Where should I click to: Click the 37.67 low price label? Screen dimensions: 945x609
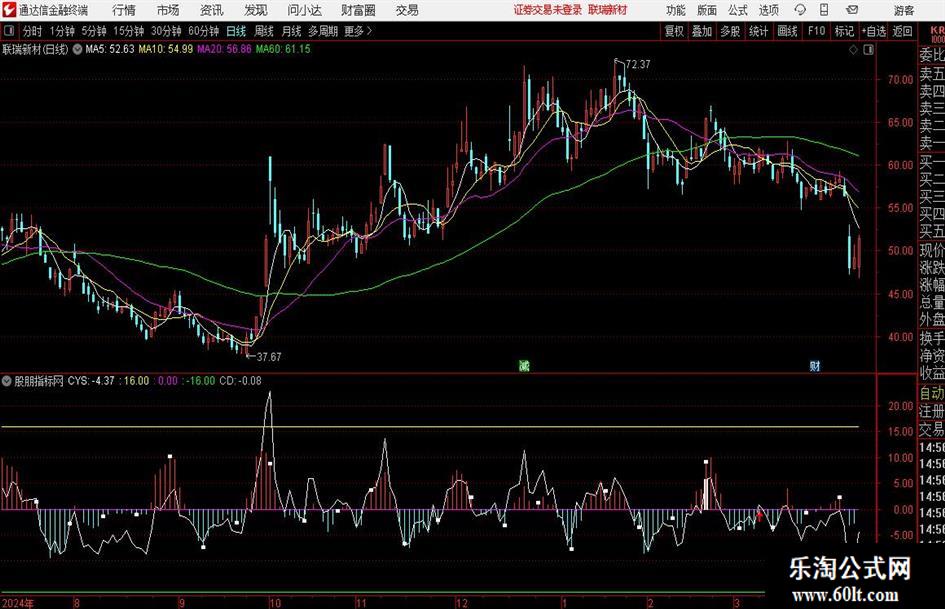(x=269, y=357)
